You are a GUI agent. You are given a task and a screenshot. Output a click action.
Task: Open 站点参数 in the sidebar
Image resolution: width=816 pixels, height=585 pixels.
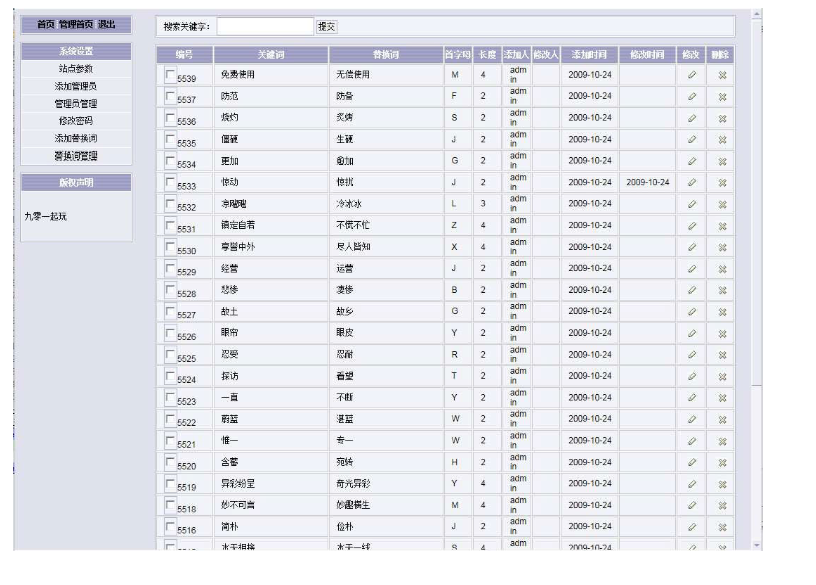(76, 69)
